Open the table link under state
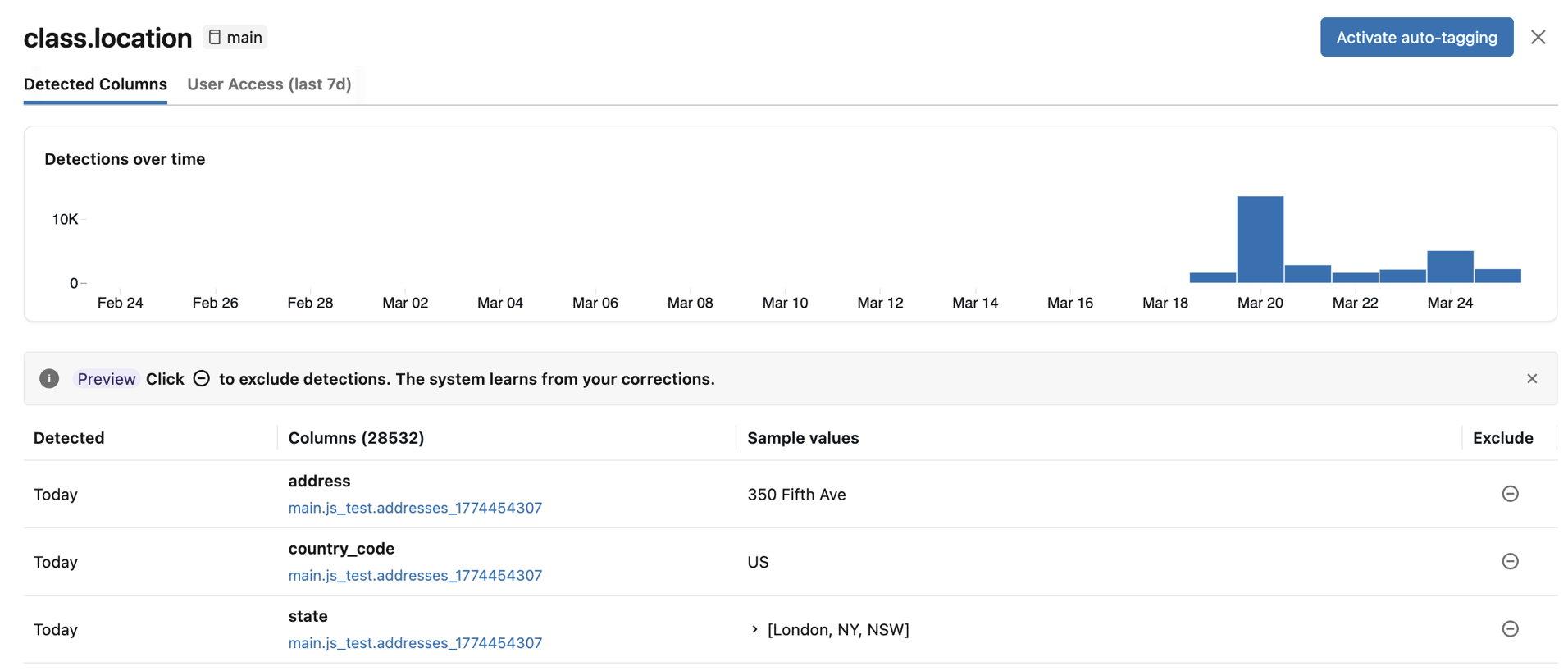Image resolution: width=1568 pixels, height=671 pixels. tap(414, 643)
